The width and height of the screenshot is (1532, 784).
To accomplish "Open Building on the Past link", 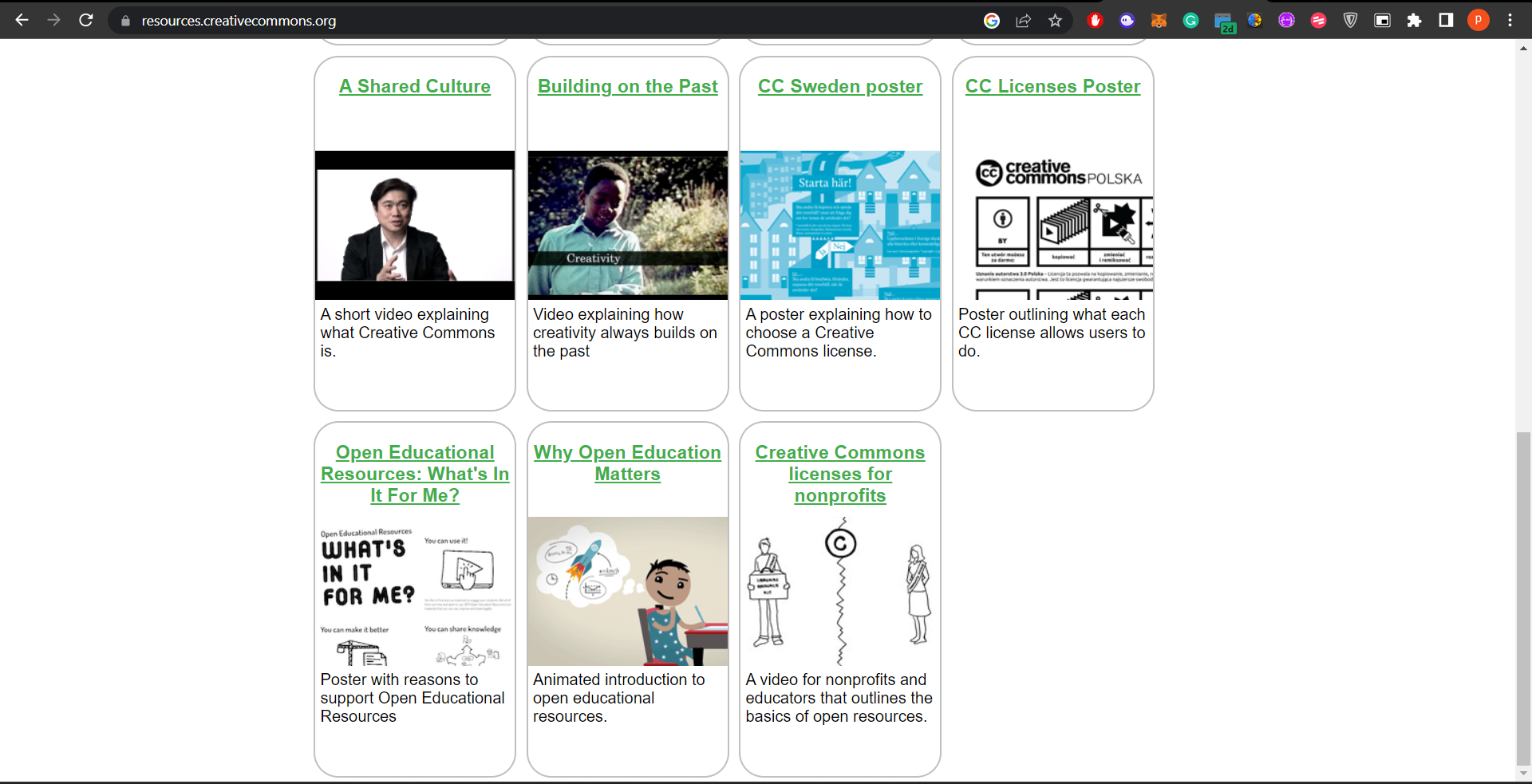I will pos(628,86).
